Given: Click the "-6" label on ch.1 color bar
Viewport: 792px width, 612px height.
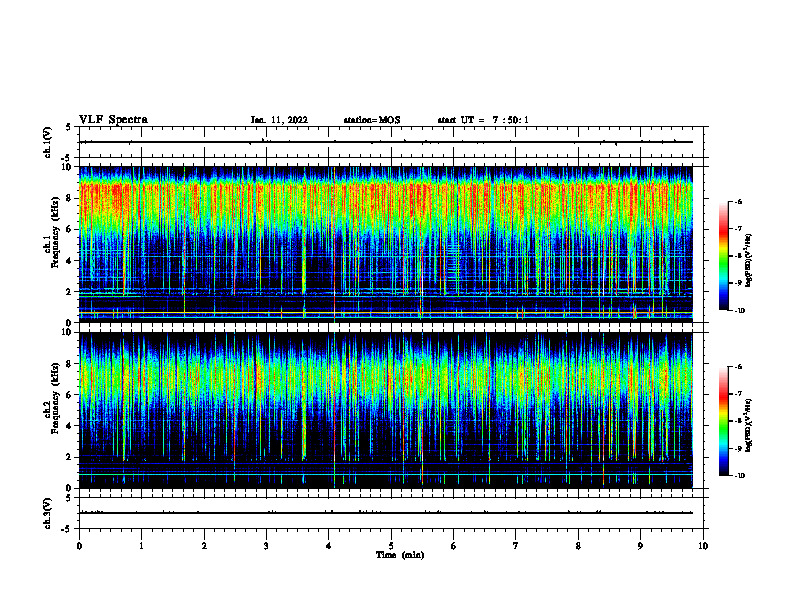Looking at the screenshot, I should click(738, 201).
